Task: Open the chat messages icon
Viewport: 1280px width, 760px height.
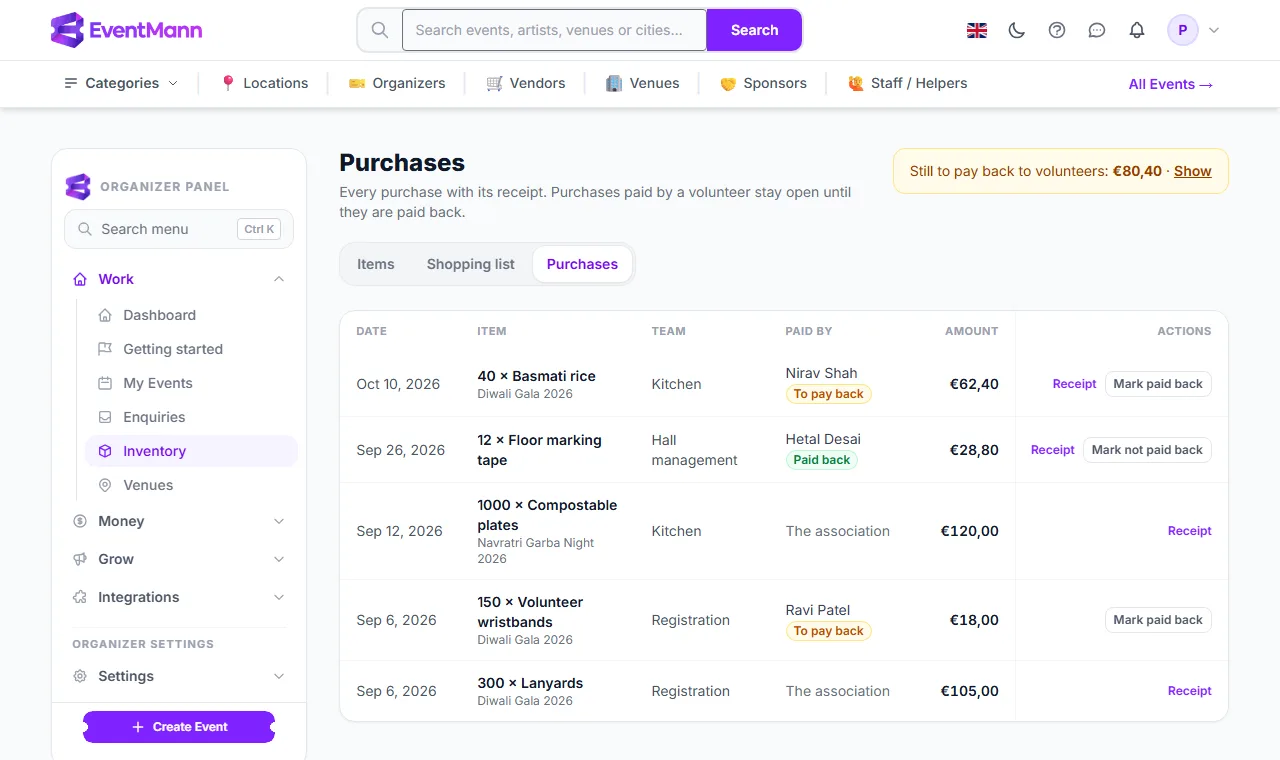Action: tap(1097, 30)
